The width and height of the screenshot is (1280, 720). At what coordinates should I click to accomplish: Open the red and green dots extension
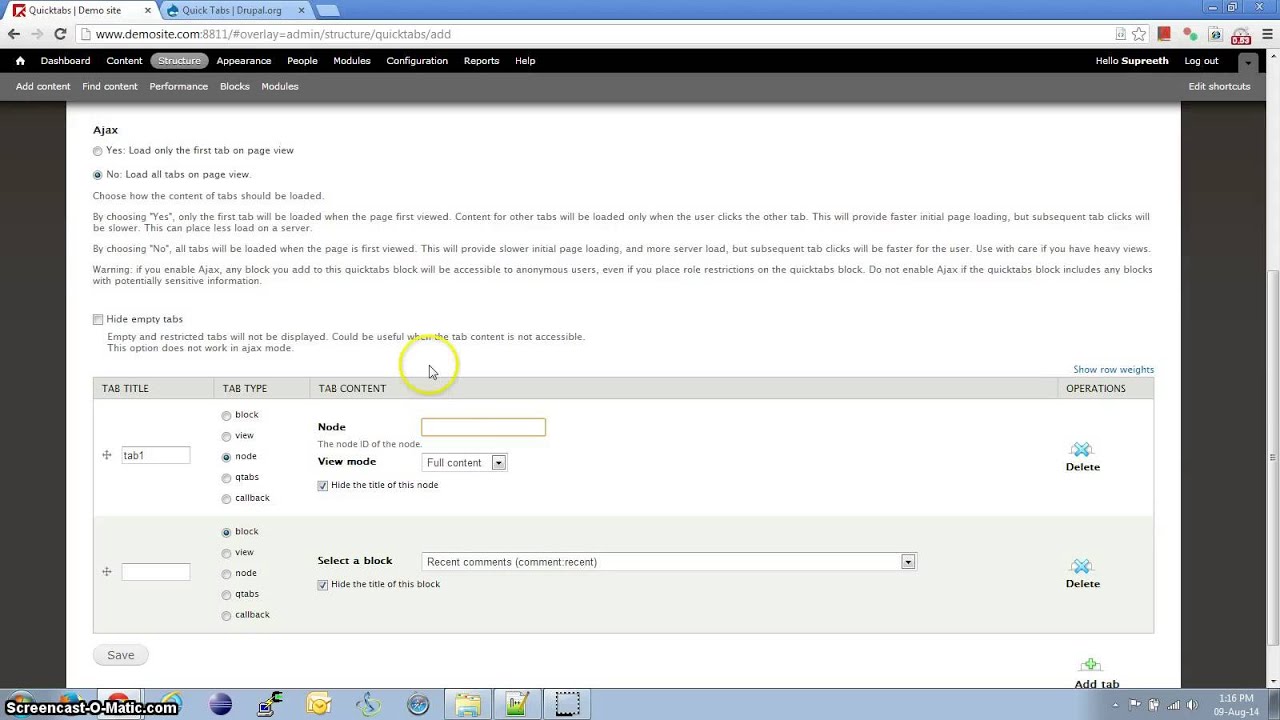(x=1190, y=34)
